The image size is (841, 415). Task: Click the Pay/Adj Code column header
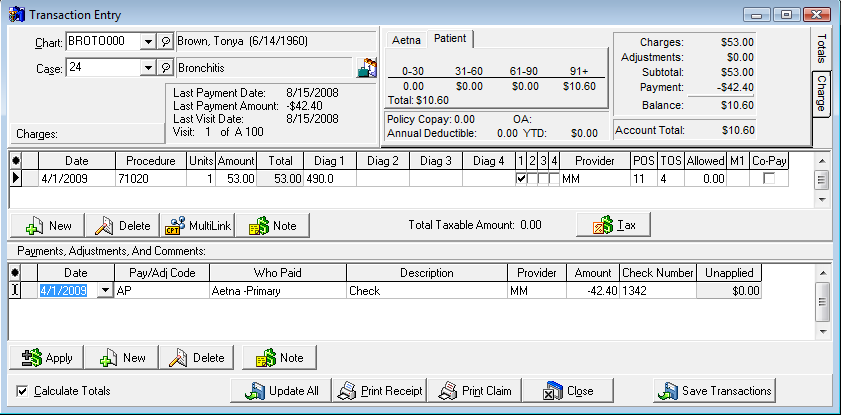pyautogui.click(x=162, y=273)
